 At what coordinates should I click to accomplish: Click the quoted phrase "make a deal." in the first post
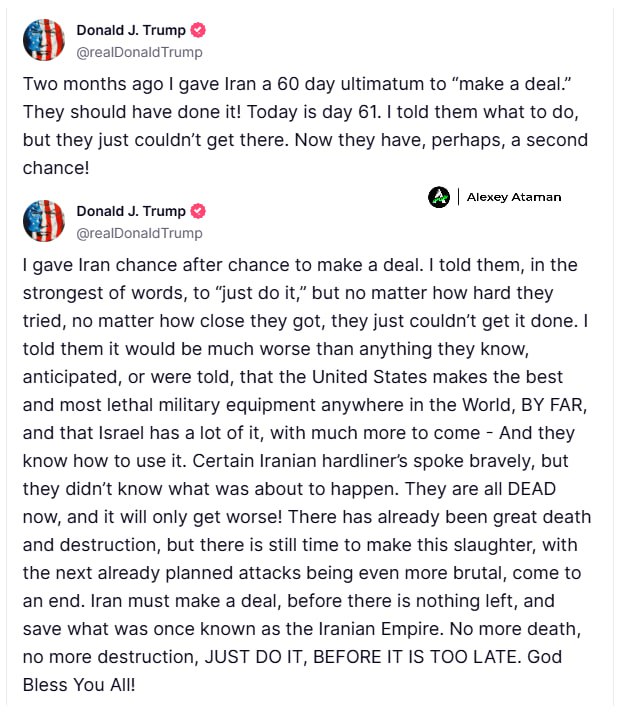tap(511, 84)
